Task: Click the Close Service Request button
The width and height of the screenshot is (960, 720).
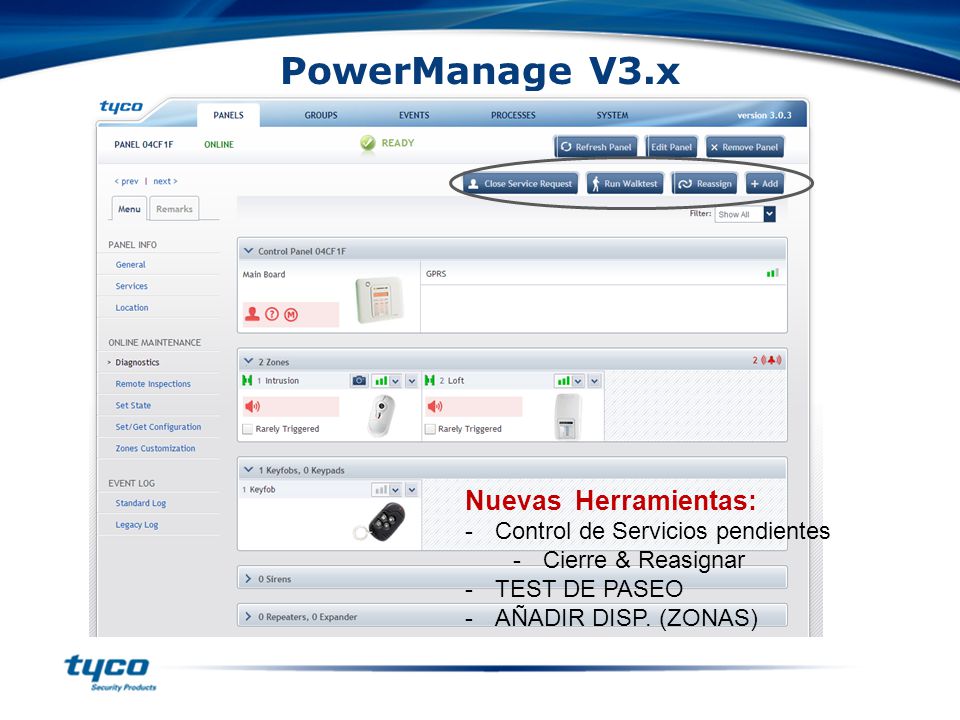Action: point(520,183)
